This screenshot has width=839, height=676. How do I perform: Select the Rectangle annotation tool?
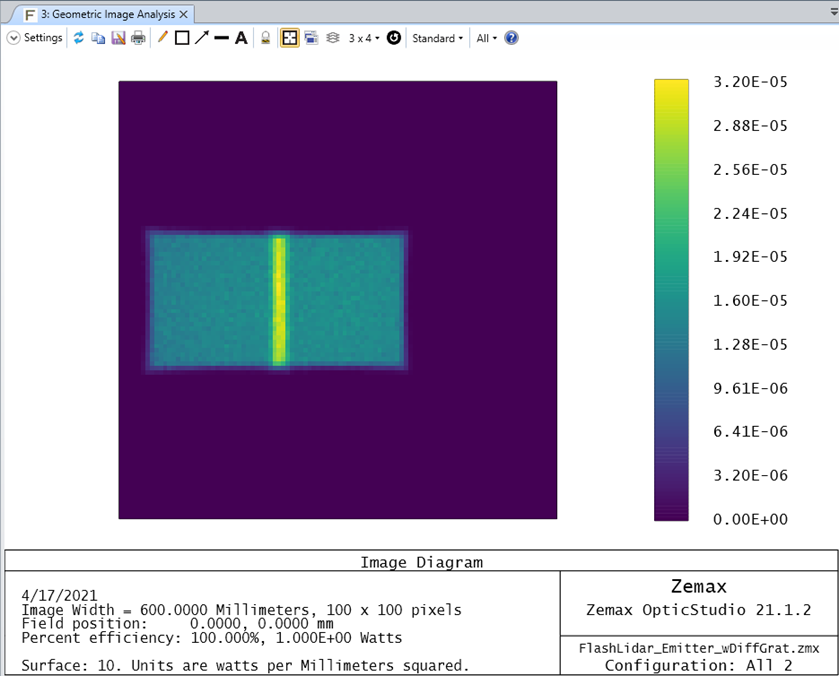[183, 38]
